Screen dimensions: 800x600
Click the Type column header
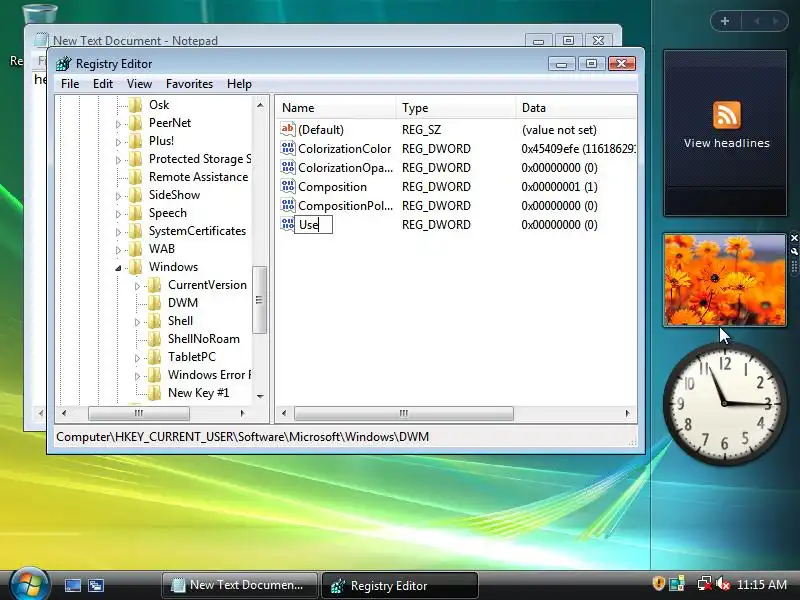coord(456,108)
